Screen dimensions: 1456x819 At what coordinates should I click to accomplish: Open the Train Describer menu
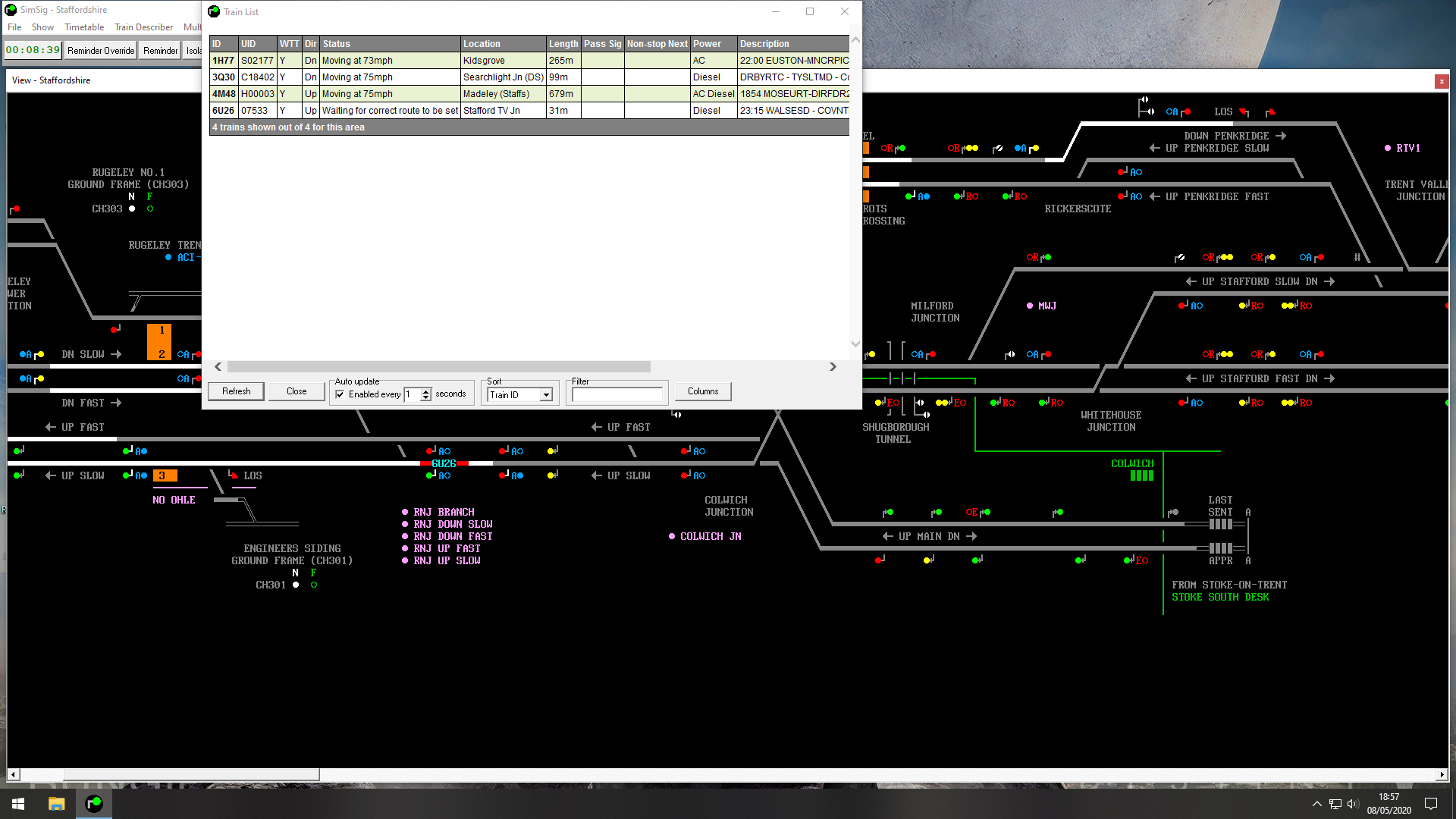pyautogui.click(x=143, y=27)
